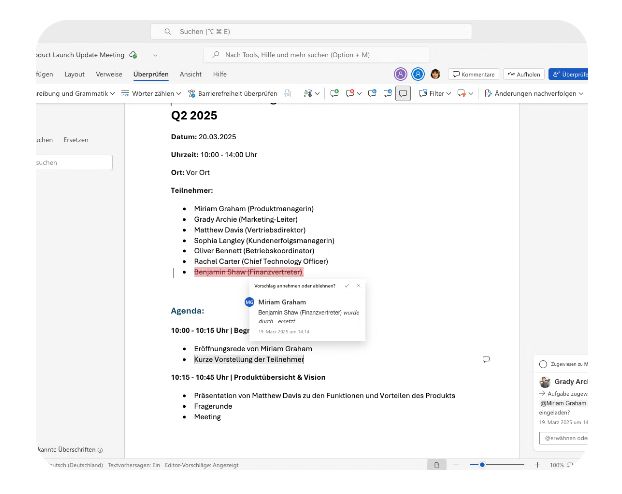Click Grady Archie's avatar in comment pane
622x494 pixels.
coord(545,382)
